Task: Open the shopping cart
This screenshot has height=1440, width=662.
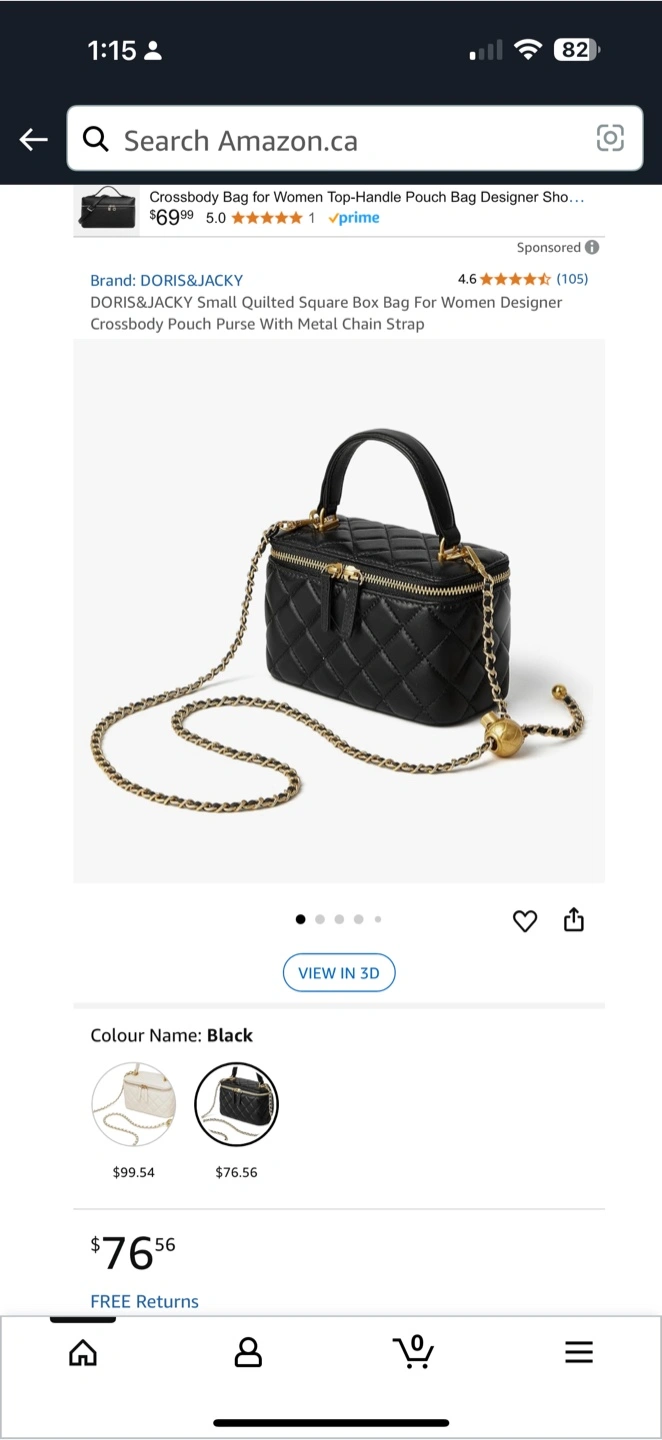Action: [414, 1351]
